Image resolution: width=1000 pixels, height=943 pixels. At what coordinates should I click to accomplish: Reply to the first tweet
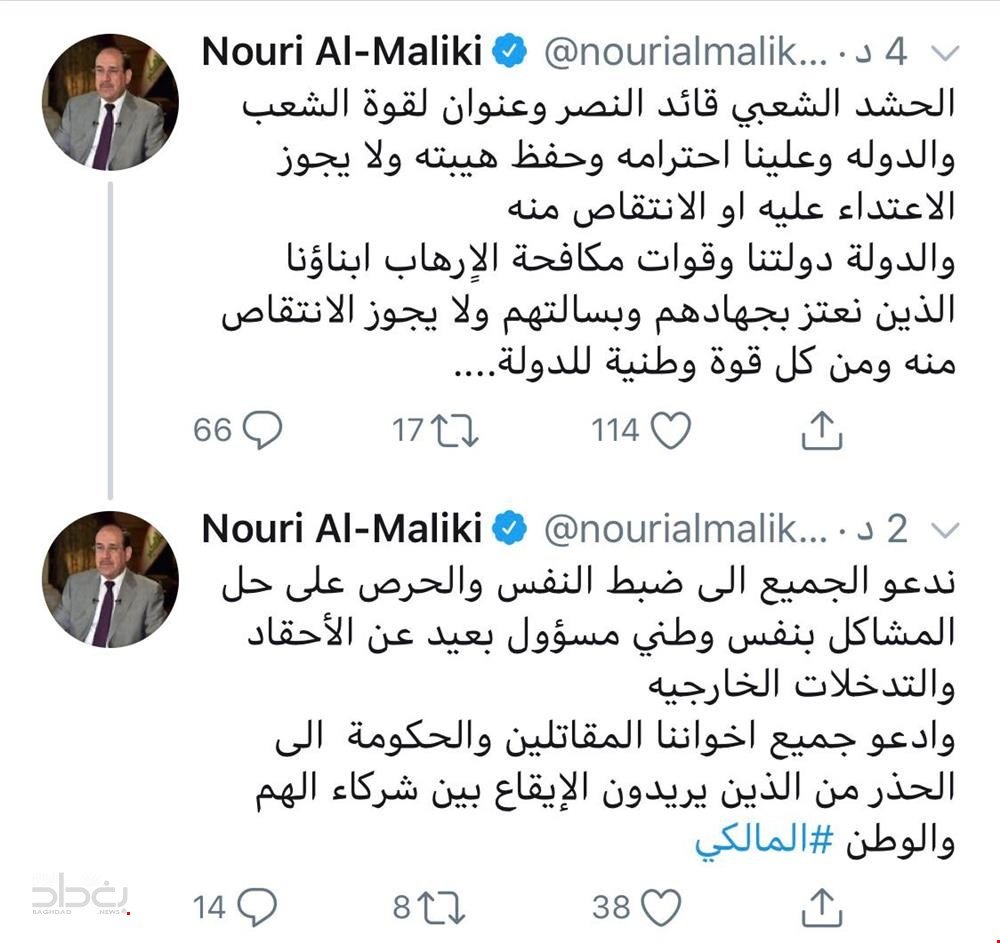[x=262, y=430]
